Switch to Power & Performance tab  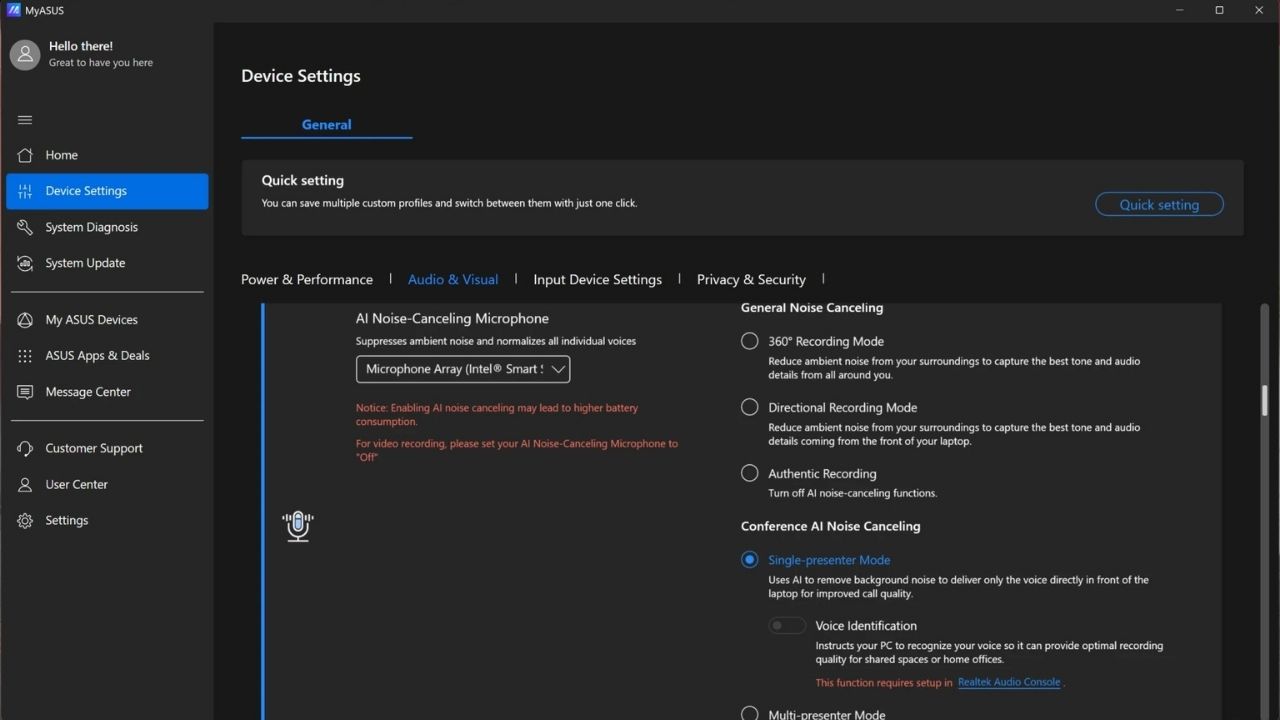[x=307, y=280]
